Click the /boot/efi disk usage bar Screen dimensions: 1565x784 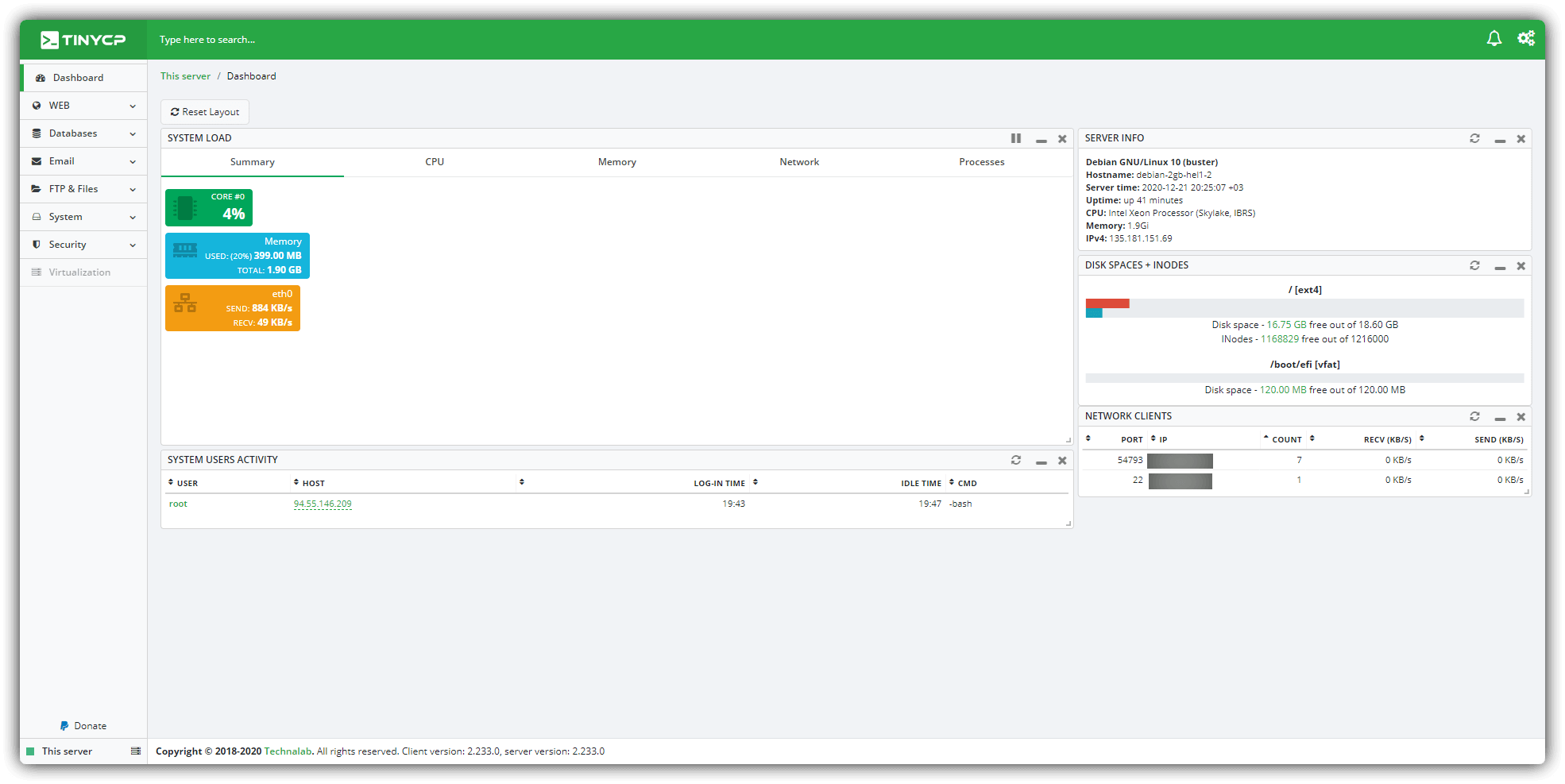tap(1304, 378)
